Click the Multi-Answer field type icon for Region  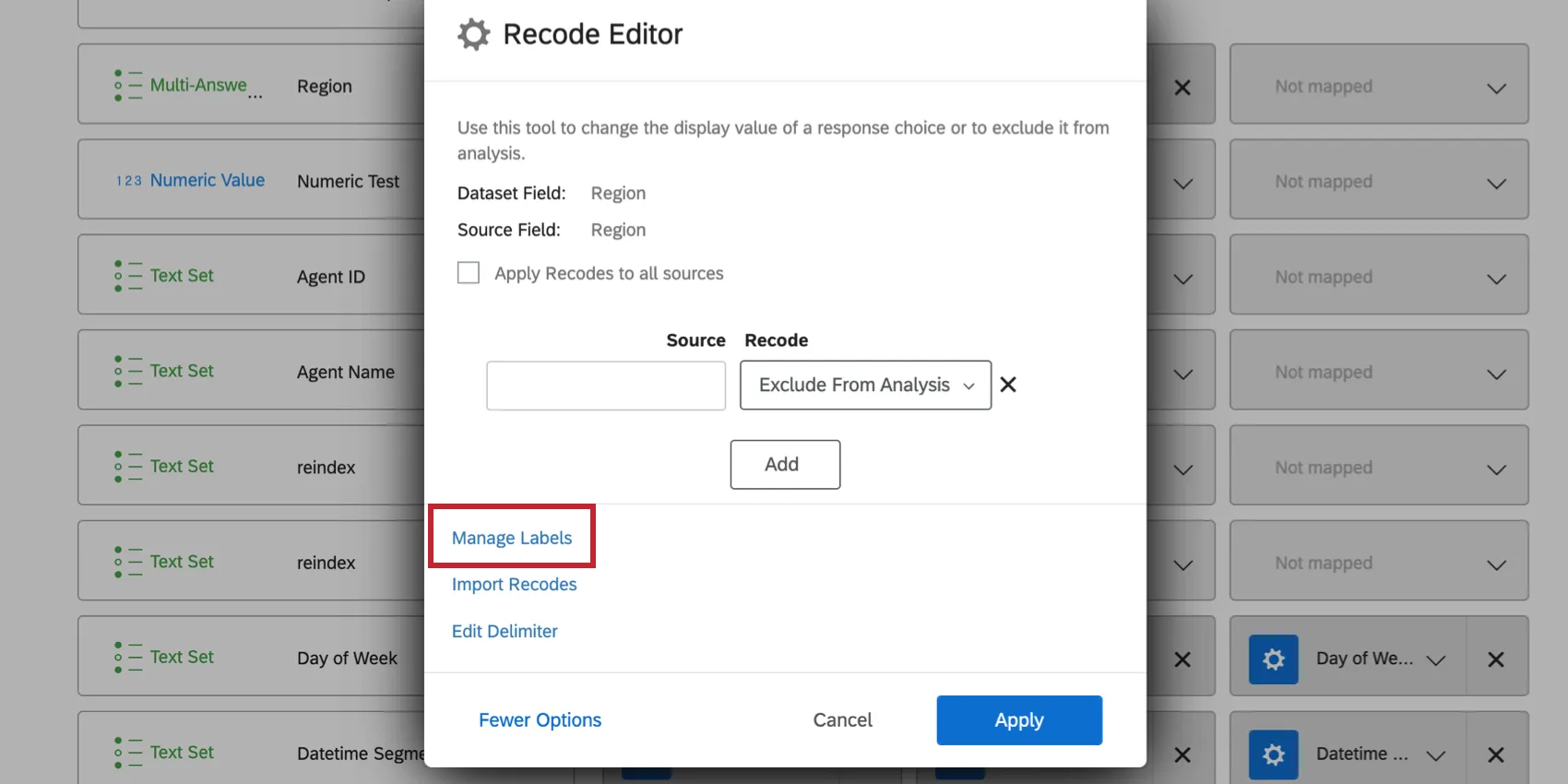[128, 86]
